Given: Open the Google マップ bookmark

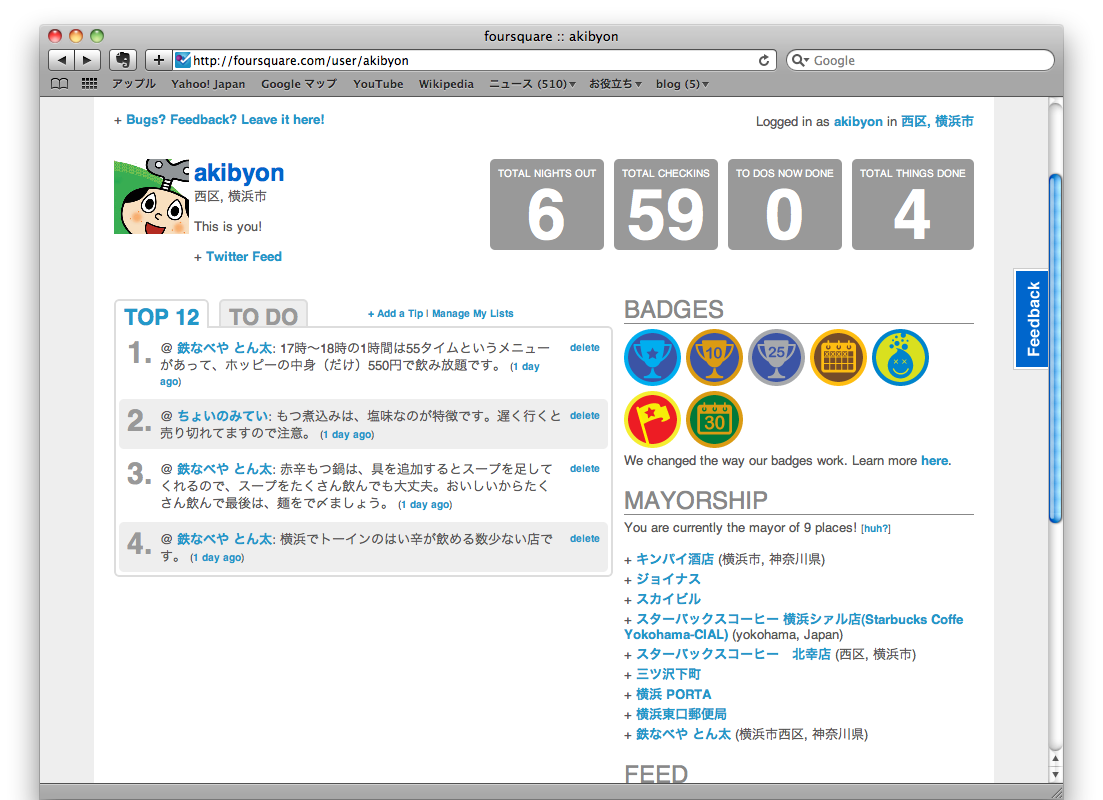Looking at the screenshot, I should tap(299, 84).
